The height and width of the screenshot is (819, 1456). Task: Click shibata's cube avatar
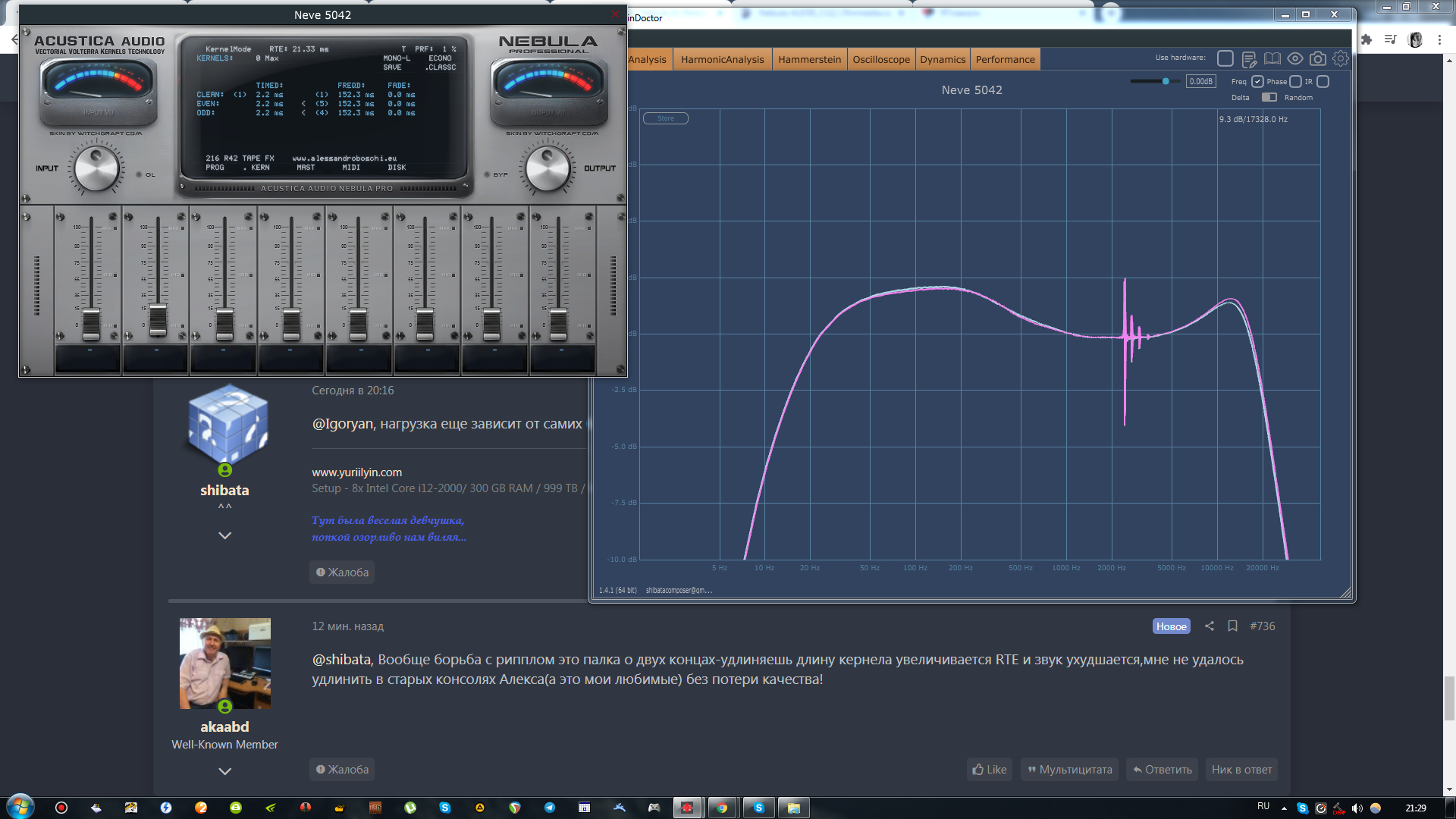[x=227, y=425]
